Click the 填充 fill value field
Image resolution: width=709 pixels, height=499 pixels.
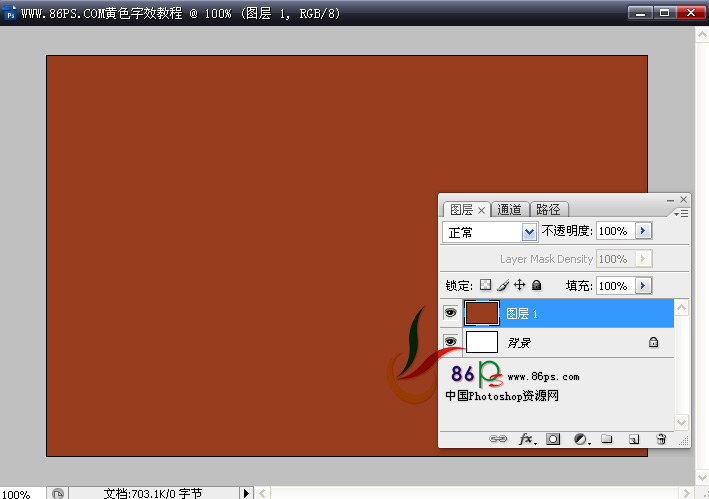coord(616,286)
